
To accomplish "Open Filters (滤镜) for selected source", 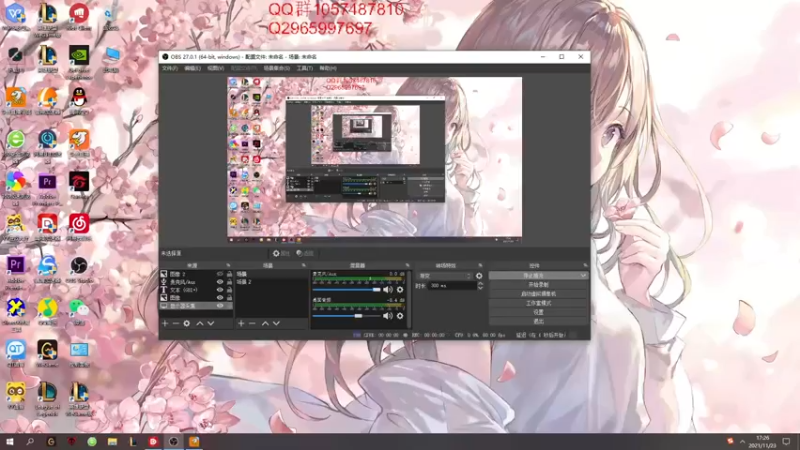I will (305, 253).
